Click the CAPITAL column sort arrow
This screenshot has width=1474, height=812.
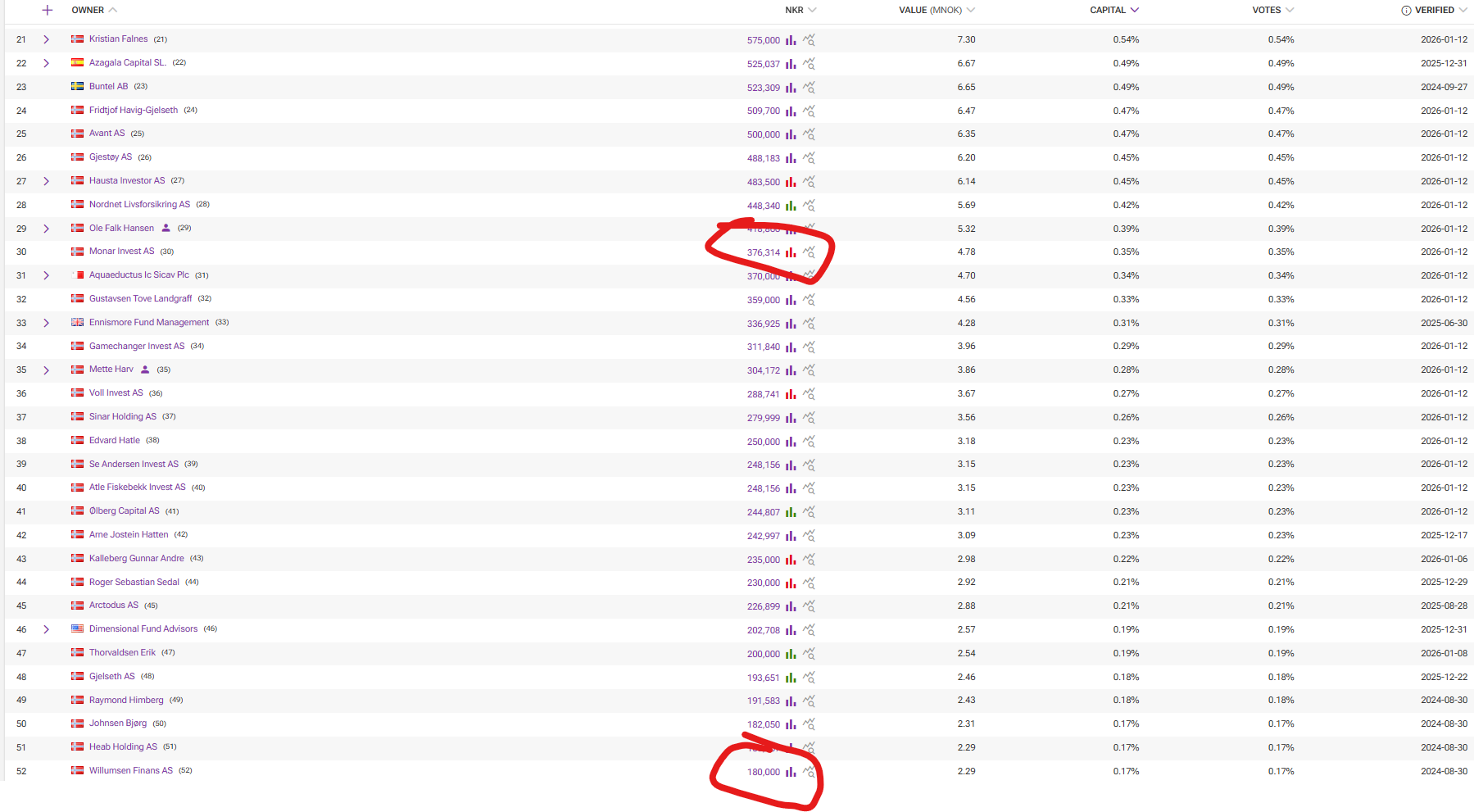(1135, 11)
